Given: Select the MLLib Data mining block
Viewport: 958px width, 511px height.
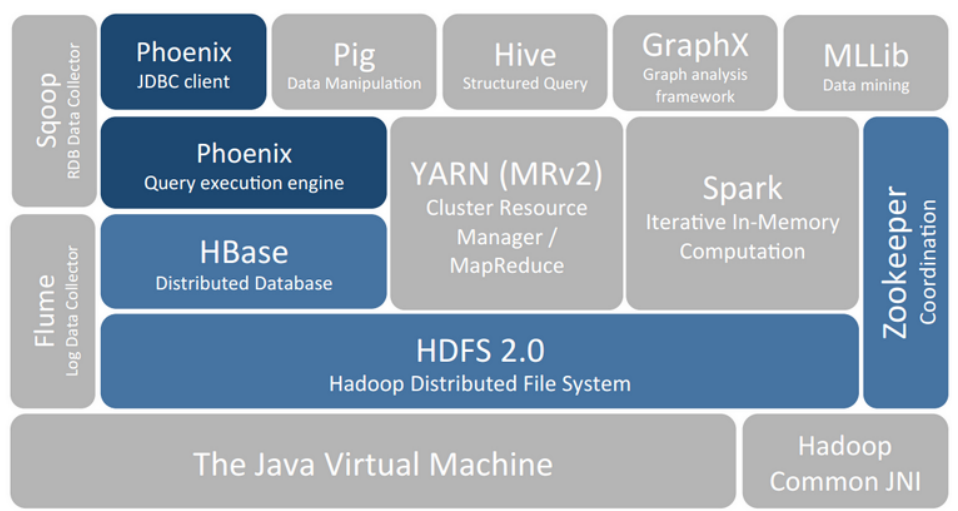Looking at the screenshot, I should coord(866,63).
